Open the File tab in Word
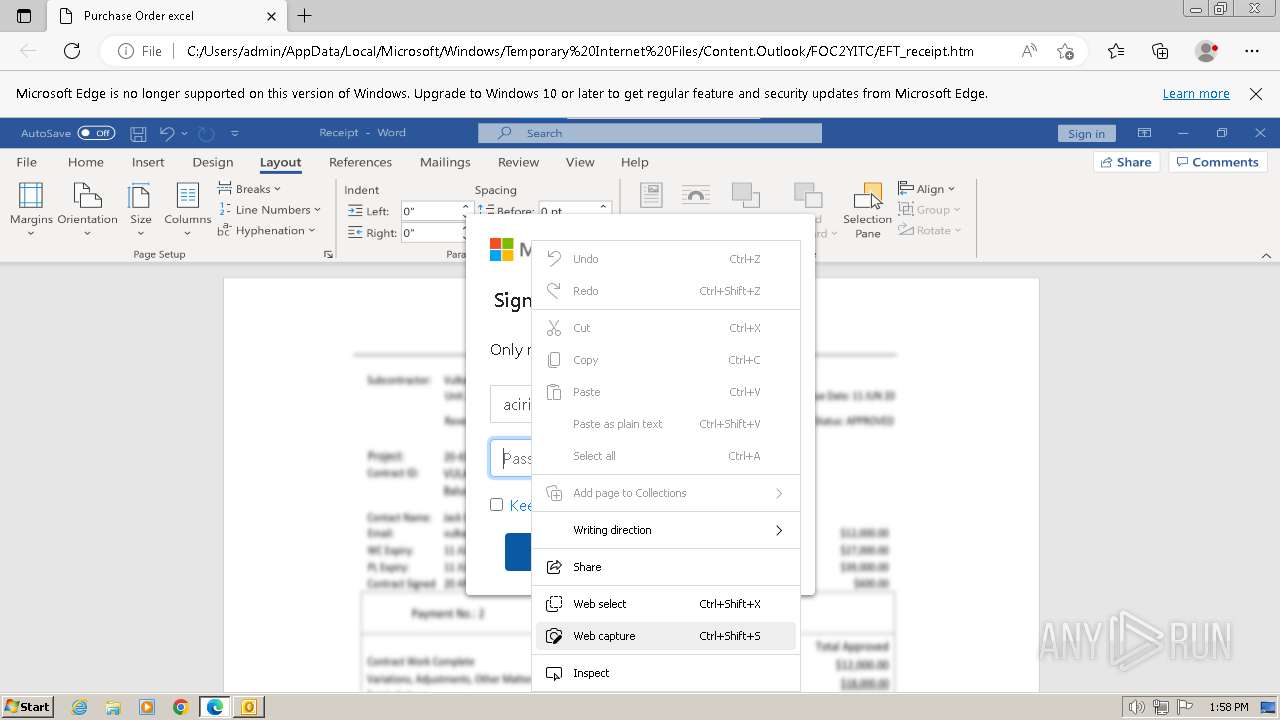Screen dimensions: 1280x720 point(27,162)
